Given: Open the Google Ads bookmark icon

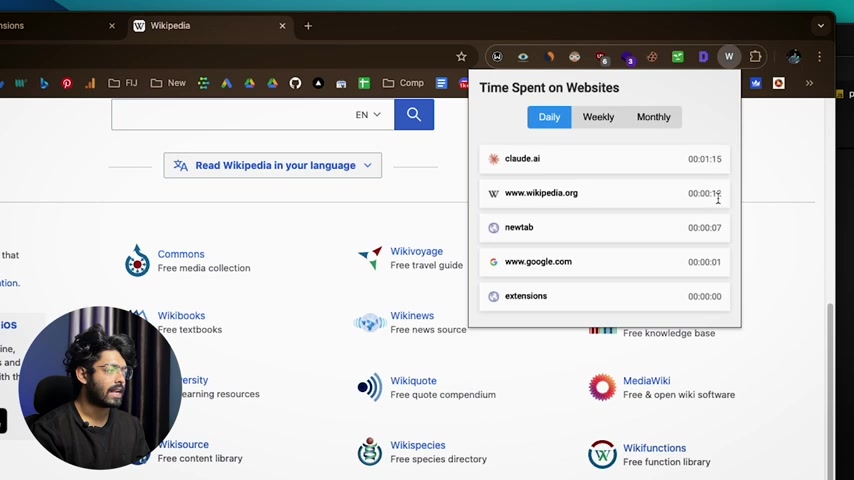Looking at the screenshot, I should (x=227, y=83).
